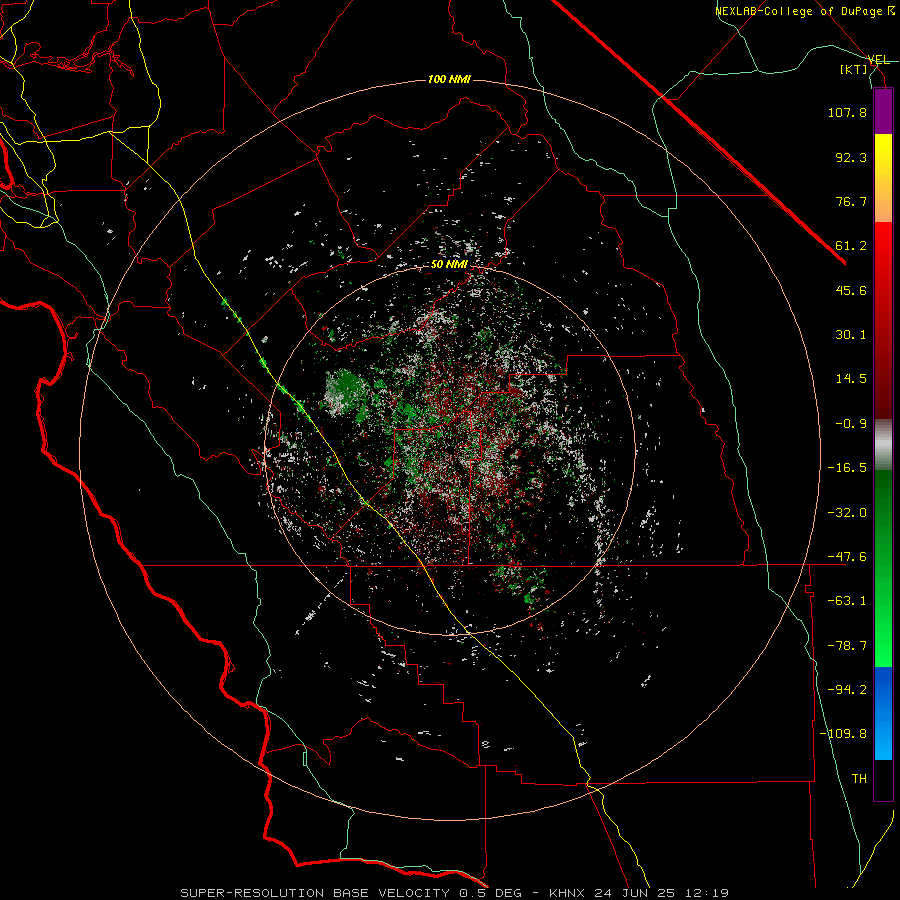This screenshot has width=900, height=900.
Task: Click the 14.5 legend value
Action: (x=851, y=379)
